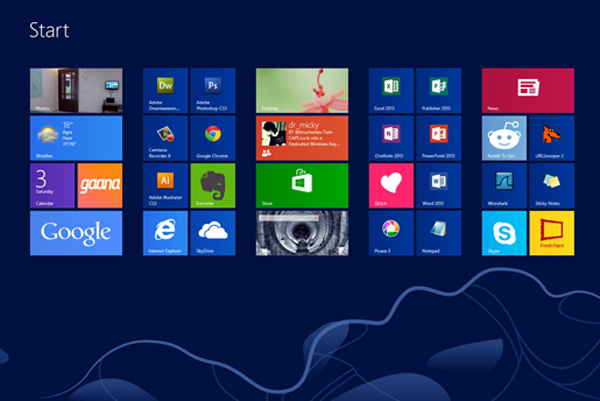This screenshot has width=600, height=401.
Task: Launch Excel 2013
Action: (391, 91)
